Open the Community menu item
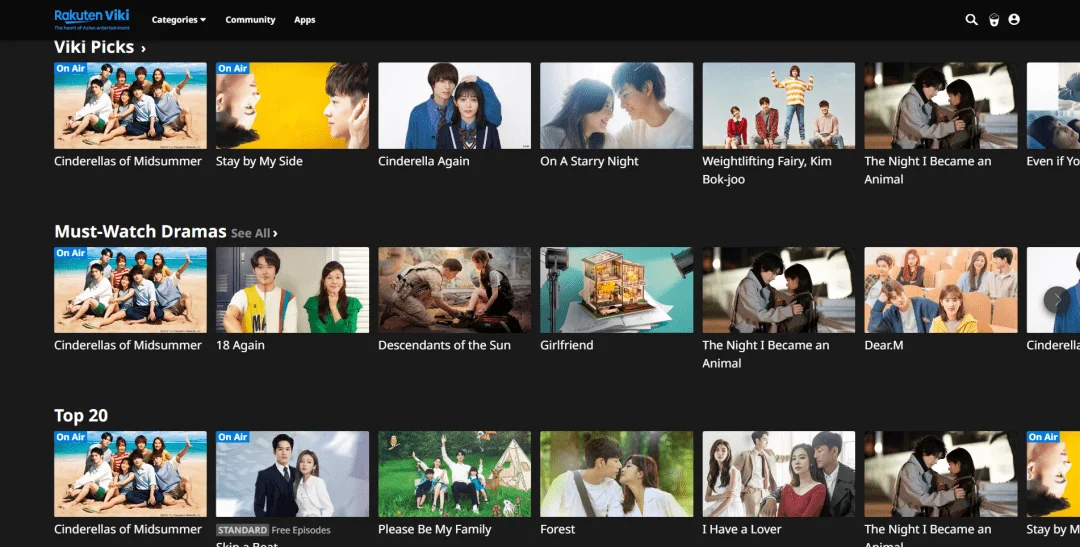The image size is (1080, 547). (250, 20)
